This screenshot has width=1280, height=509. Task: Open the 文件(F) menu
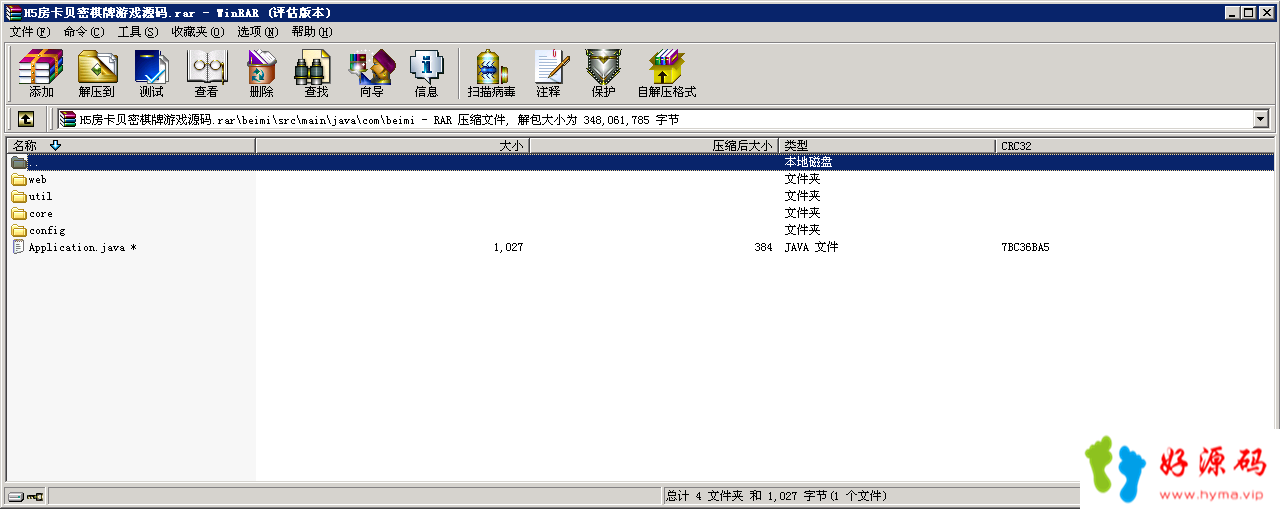pos(30,32)
